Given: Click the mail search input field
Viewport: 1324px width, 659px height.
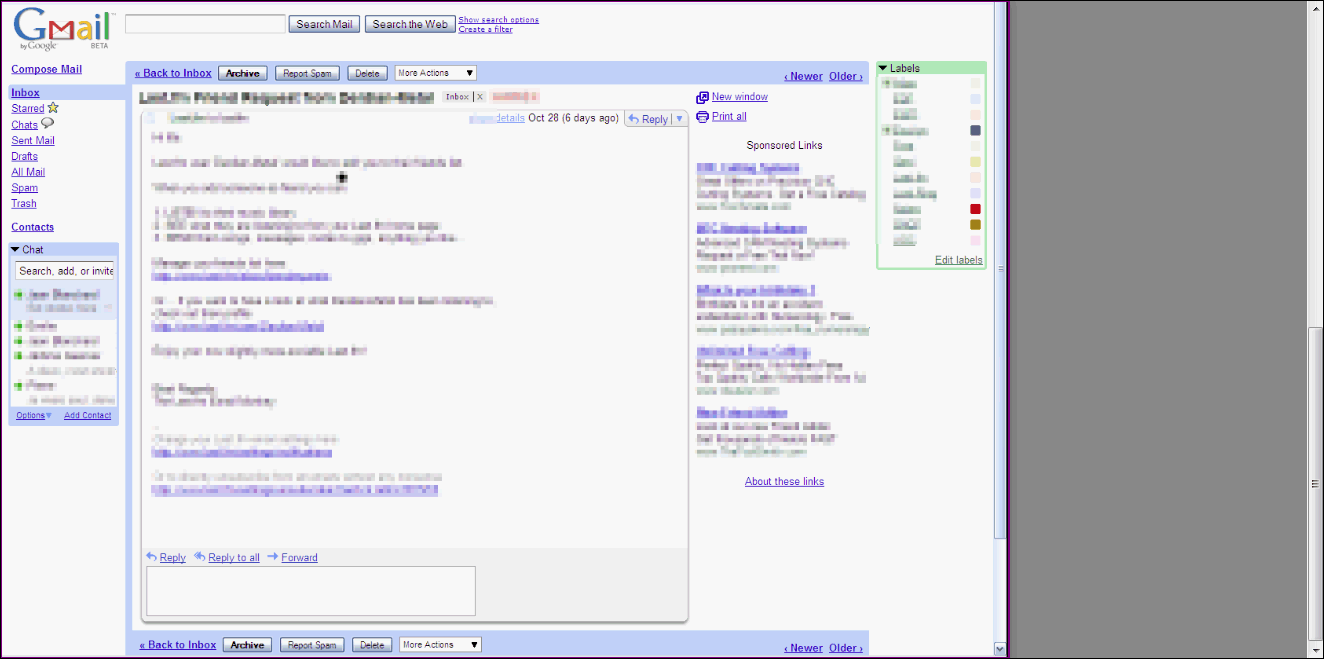Looking at the screenshot, I should click(x=205, y=24).
